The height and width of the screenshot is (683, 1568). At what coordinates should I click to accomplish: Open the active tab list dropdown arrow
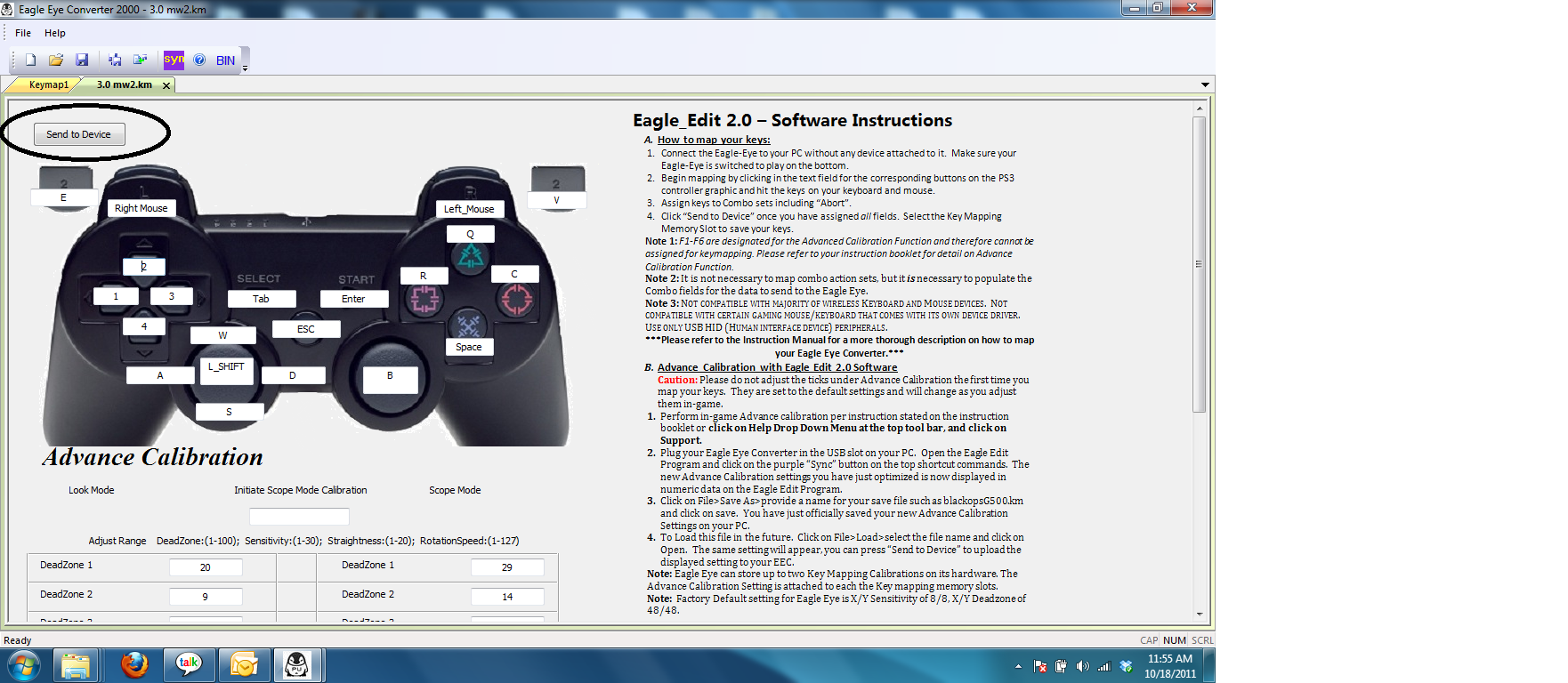click(1205, 84)
